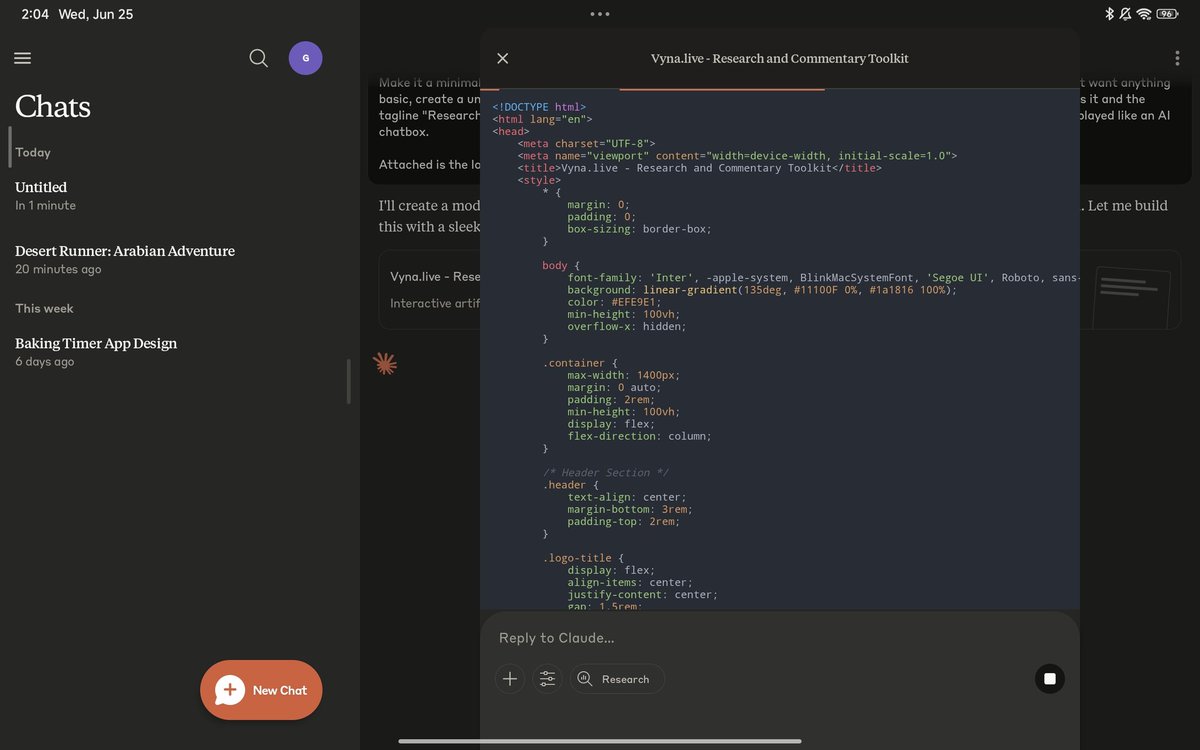Tap the home indicator bar at bottom
1200x750 pixels.
pos(600,741)
